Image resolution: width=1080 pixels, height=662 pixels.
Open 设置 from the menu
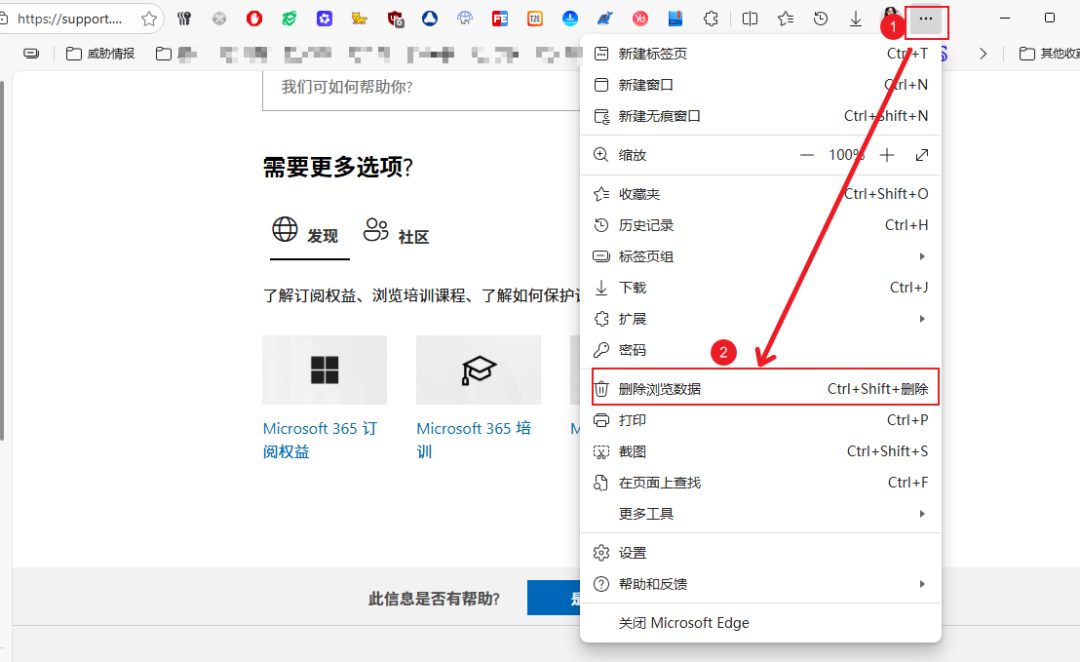click(760, 553)
